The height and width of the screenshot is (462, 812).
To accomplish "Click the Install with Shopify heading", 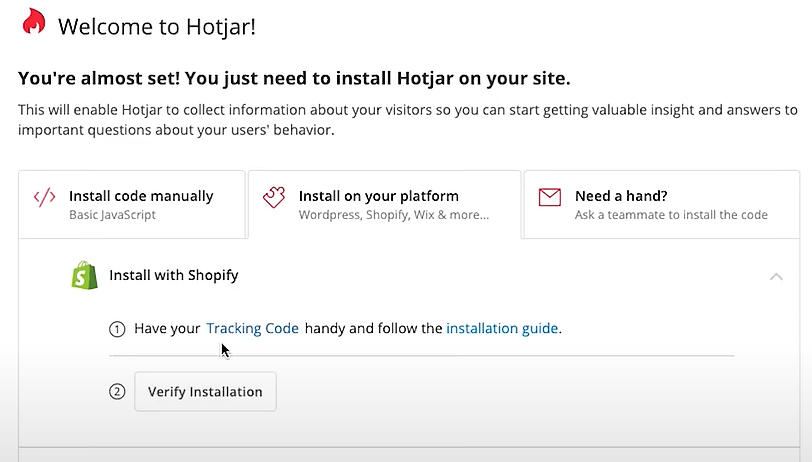I will (x=173, y=275).
